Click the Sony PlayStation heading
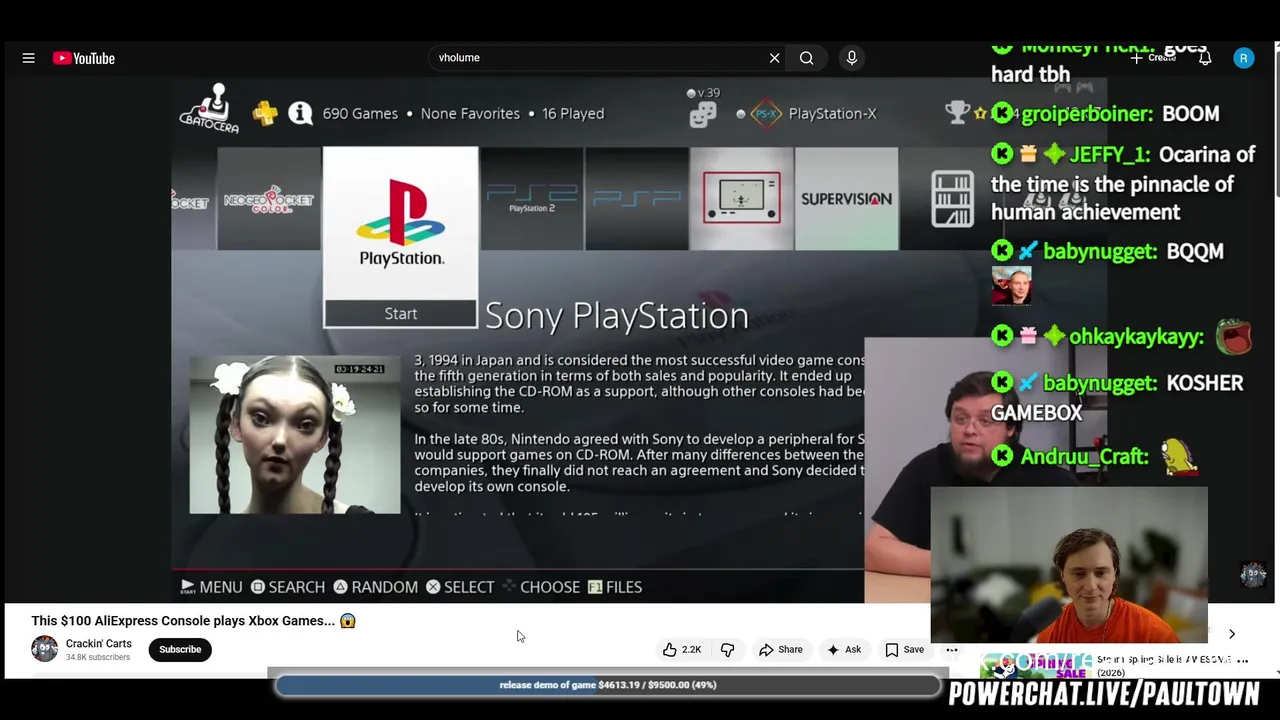This screenshot has width=1280, height=720. tap(617, 316)
